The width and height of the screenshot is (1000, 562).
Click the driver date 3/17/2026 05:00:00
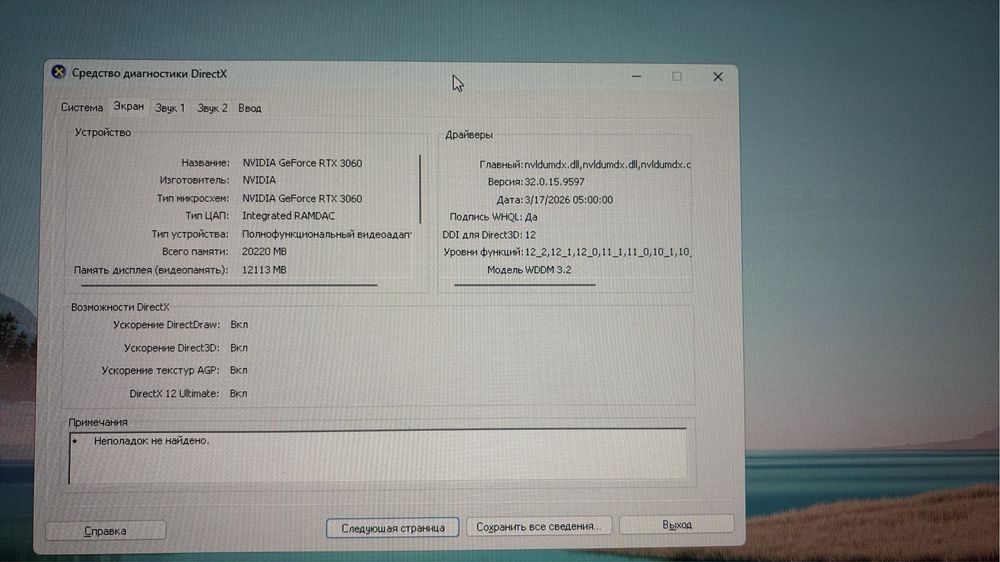[x=568, y=200]
